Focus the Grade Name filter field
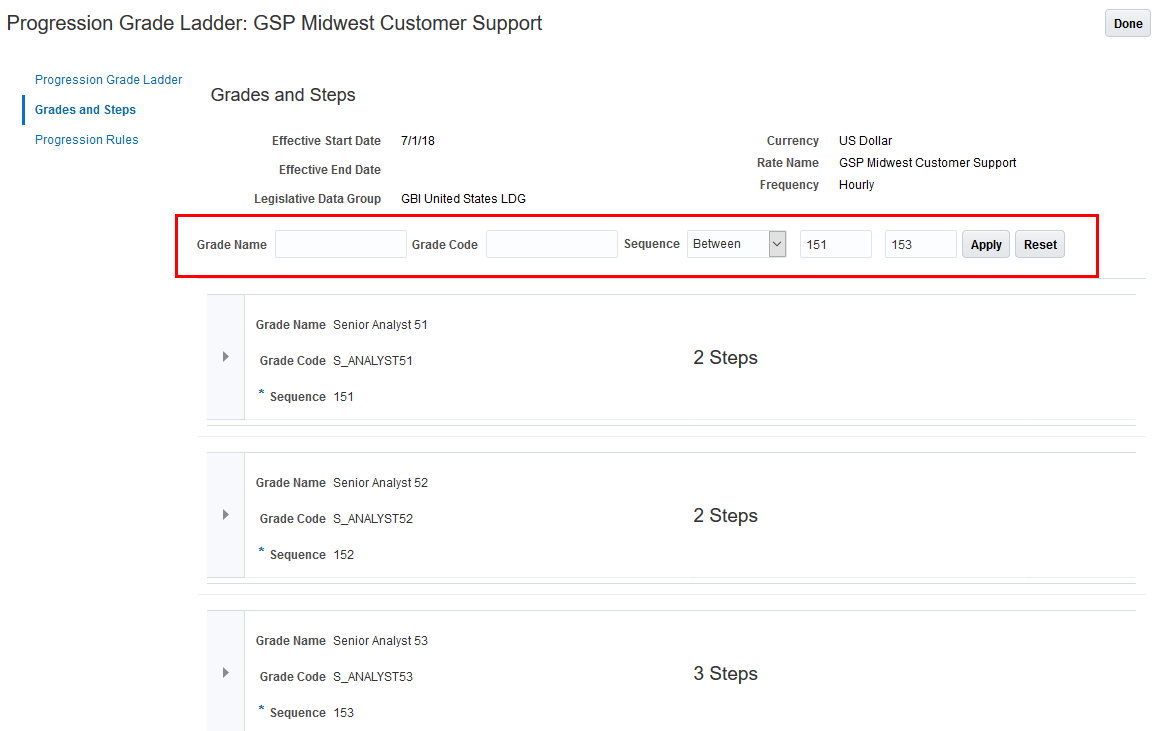 [341, 244]
